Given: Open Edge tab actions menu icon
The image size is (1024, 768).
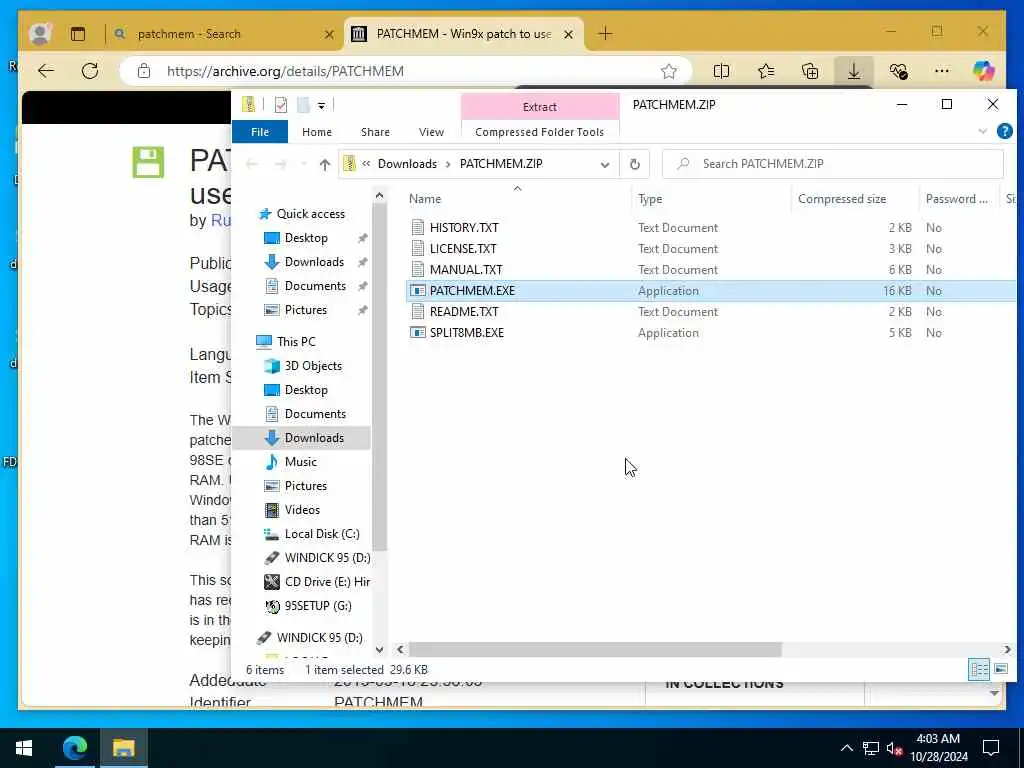Looking at the screenshot, I should 78,33.
